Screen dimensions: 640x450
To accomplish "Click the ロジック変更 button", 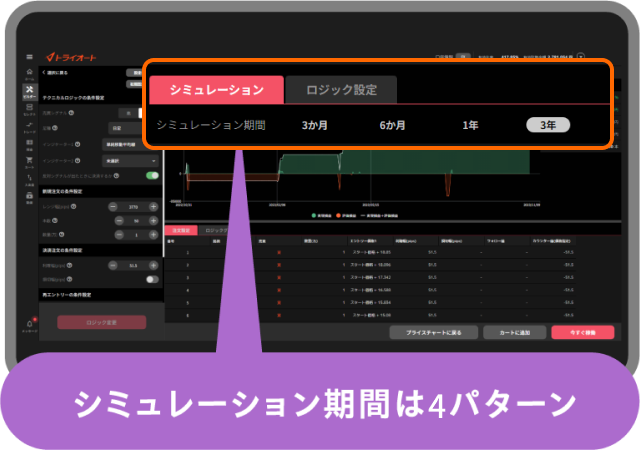I will pos(102,322).
